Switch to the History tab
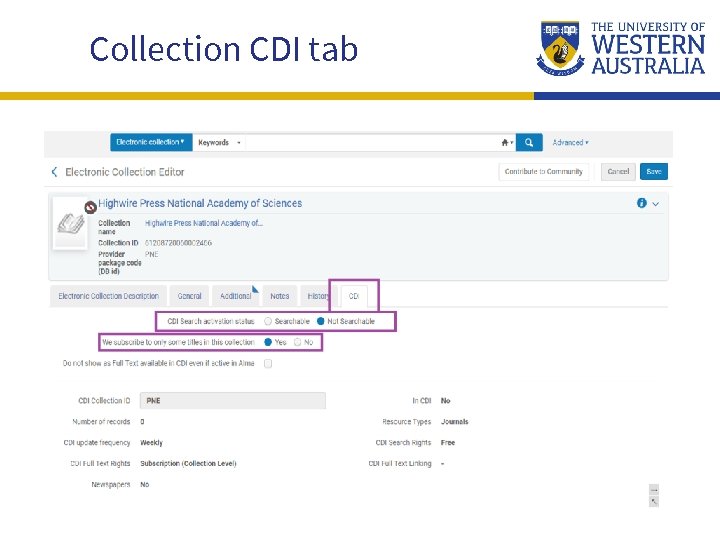 click(318, 296)
